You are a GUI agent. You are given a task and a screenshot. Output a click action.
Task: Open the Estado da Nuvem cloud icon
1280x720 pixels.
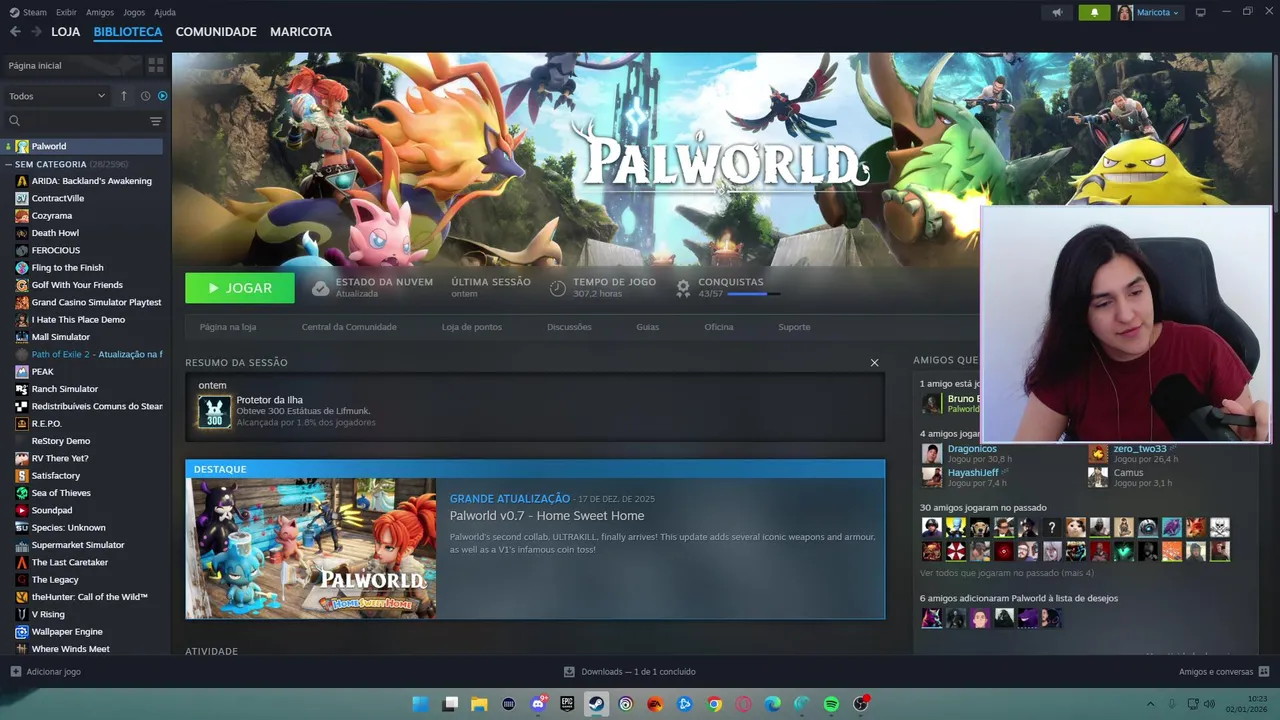tap(320, 288)
